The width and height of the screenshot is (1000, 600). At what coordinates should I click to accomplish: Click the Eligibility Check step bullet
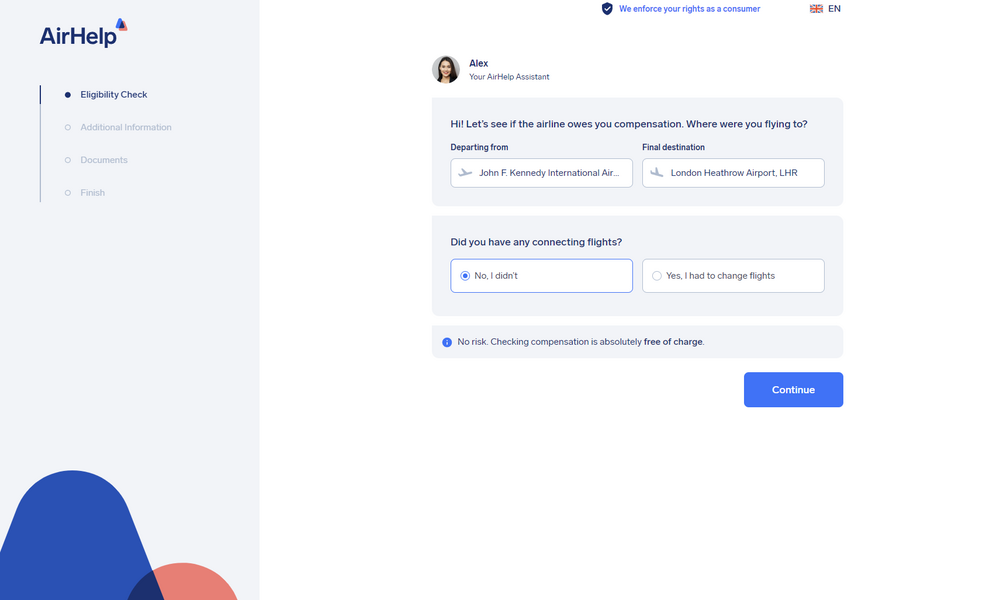68,95
